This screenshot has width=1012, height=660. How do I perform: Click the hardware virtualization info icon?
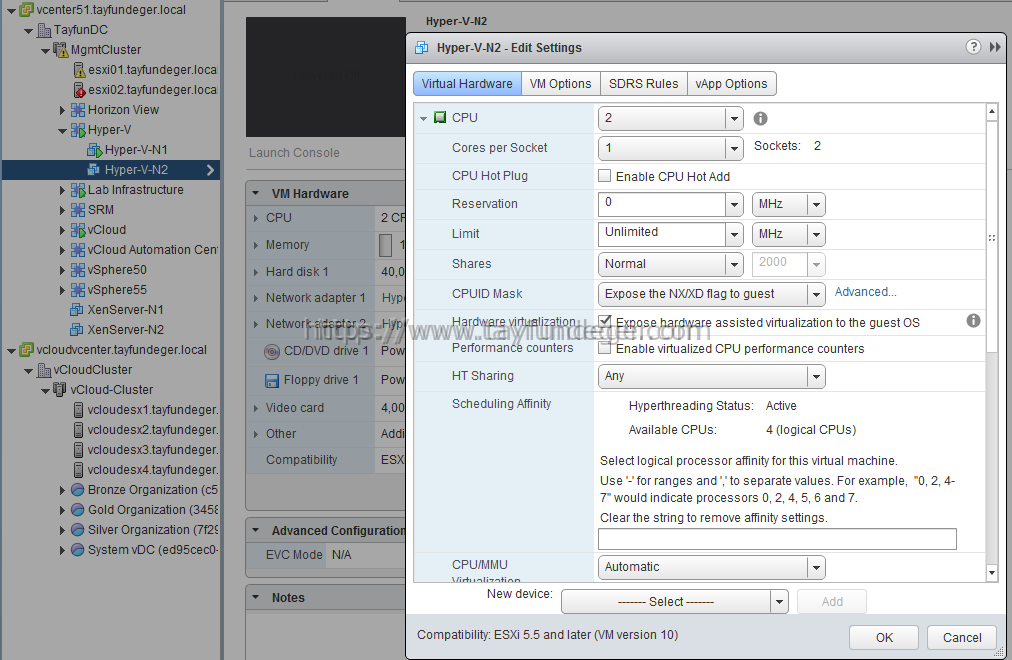[973, 321]
